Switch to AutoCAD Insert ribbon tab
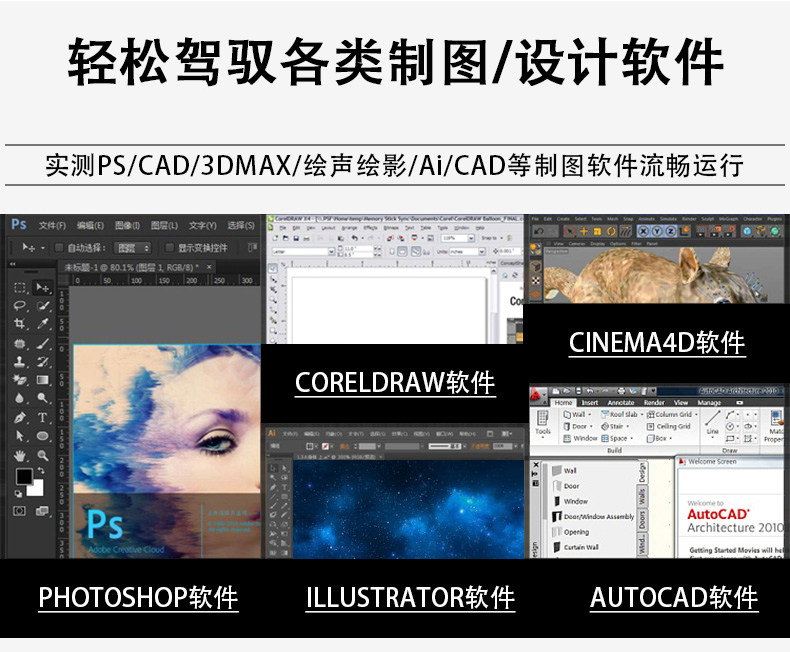The width and height of the screenshot is (790, 652). [x=589, y=403]
